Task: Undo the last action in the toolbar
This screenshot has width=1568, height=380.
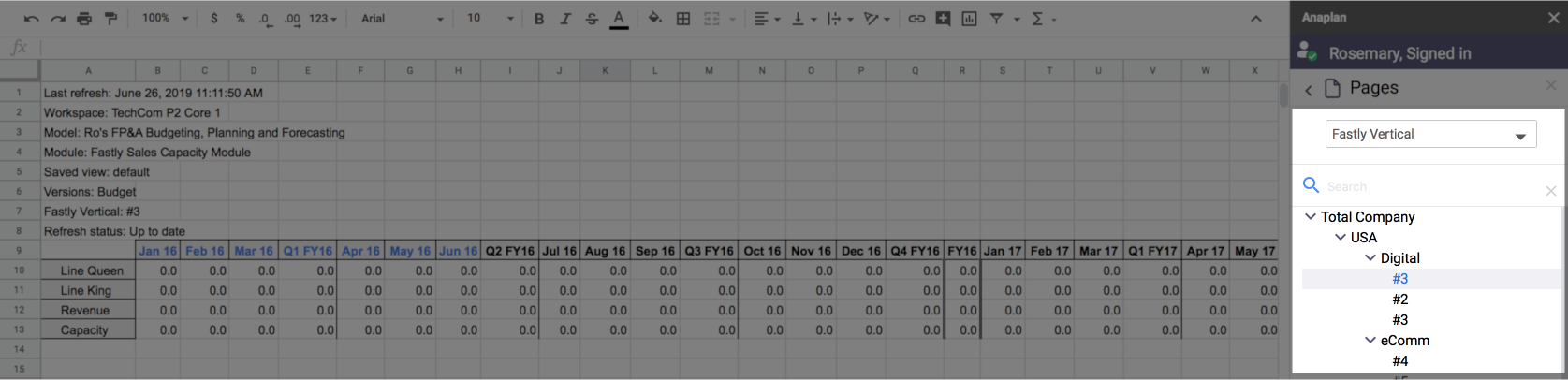Action: pyautogui.click(x=32, y=19)
